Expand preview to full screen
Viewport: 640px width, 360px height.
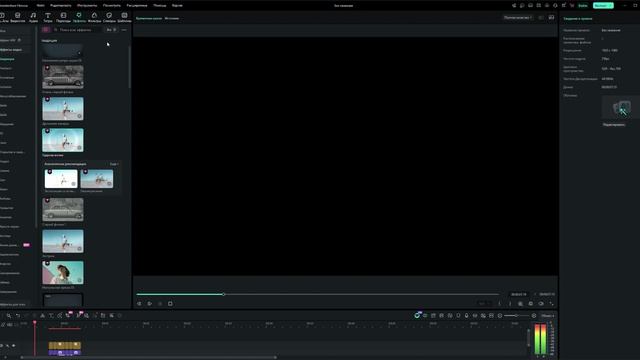point(551,304)
